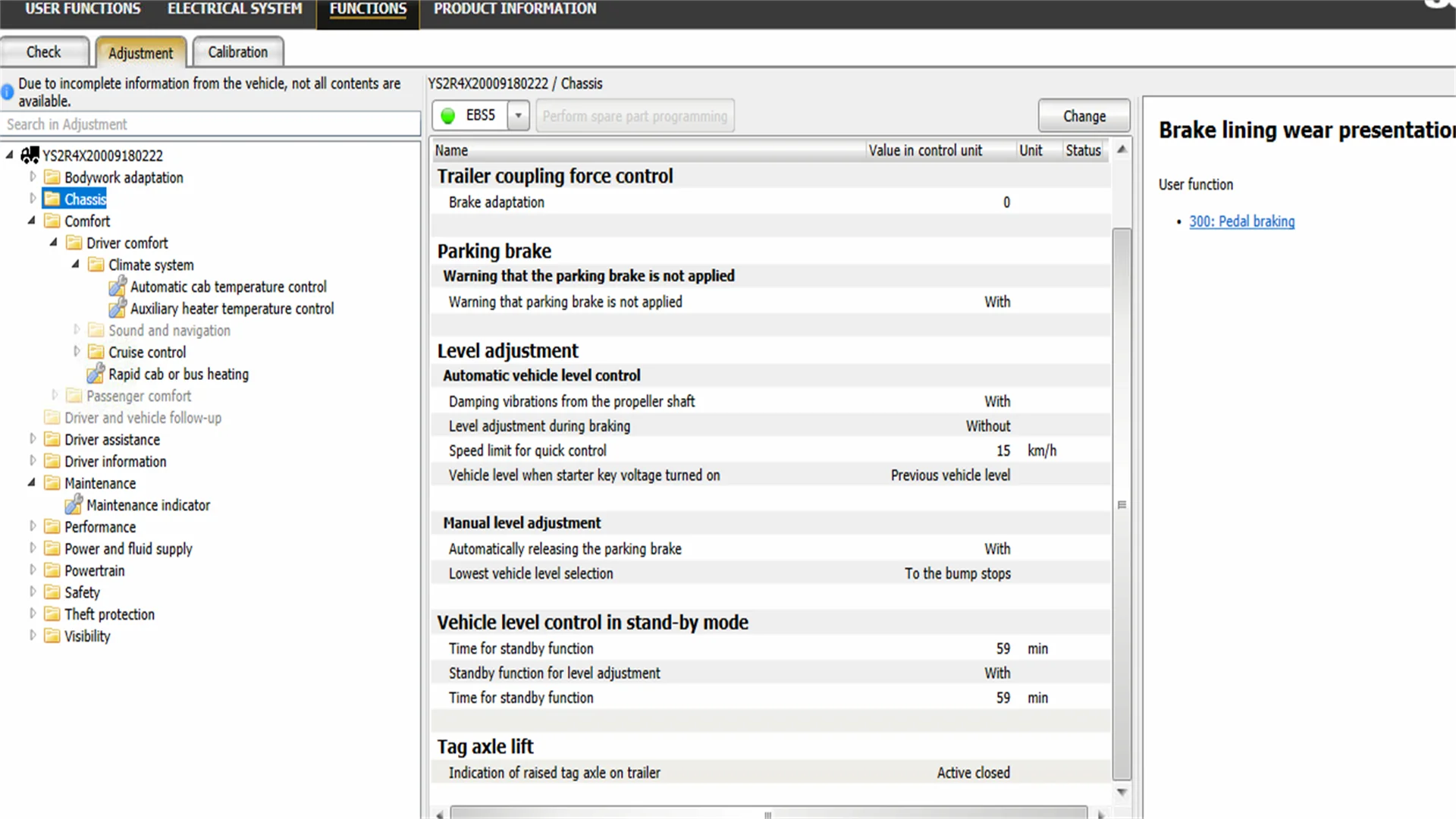Click the vertical scrollbar thumb of parameter list

1122,504
